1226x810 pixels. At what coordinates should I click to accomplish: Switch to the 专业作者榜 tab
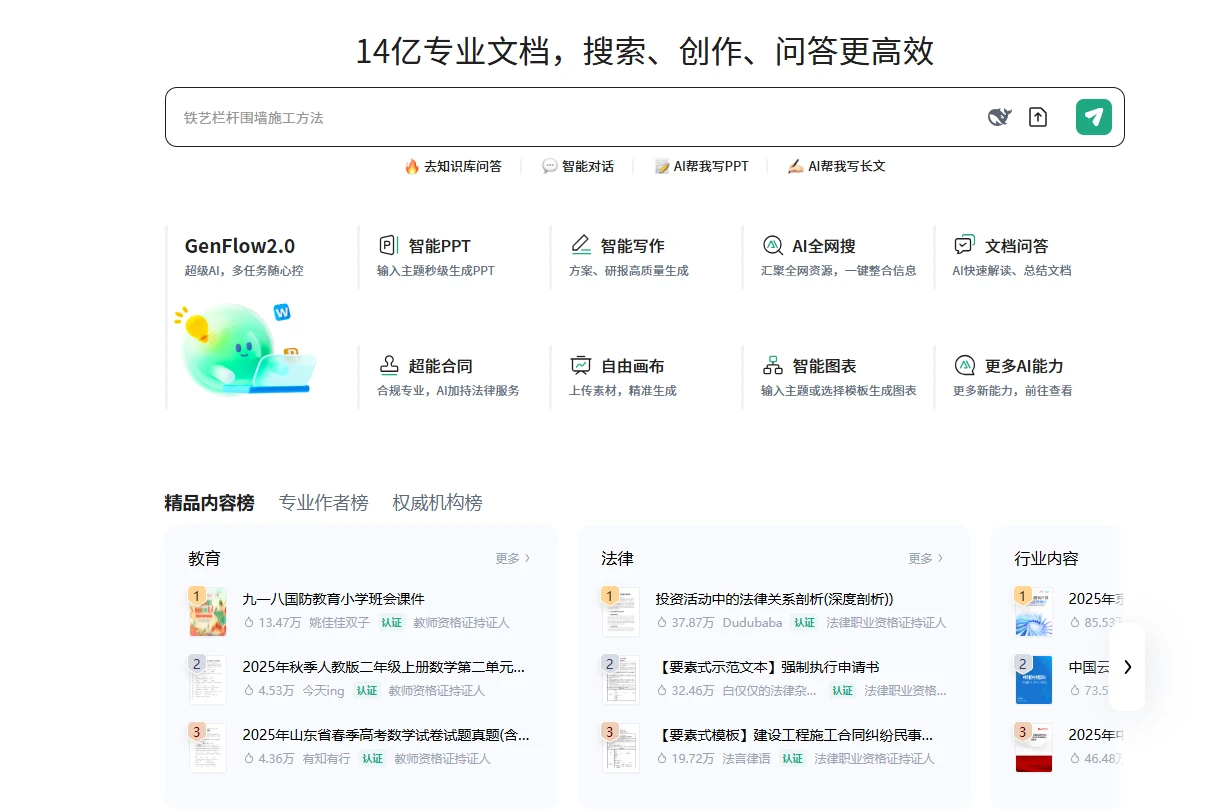tap(323, 503)
